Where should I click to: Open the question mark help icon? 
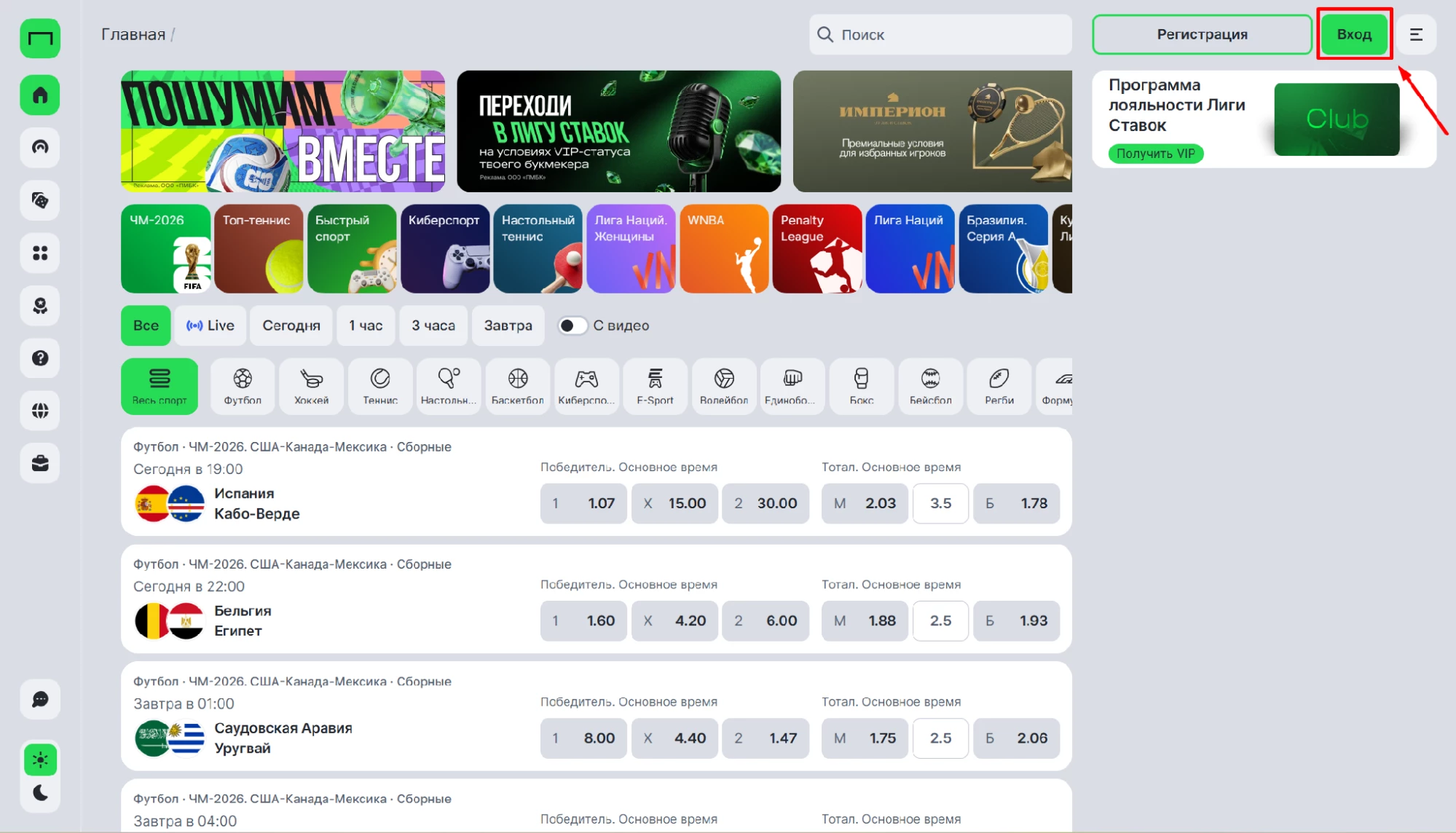(40, 358)
